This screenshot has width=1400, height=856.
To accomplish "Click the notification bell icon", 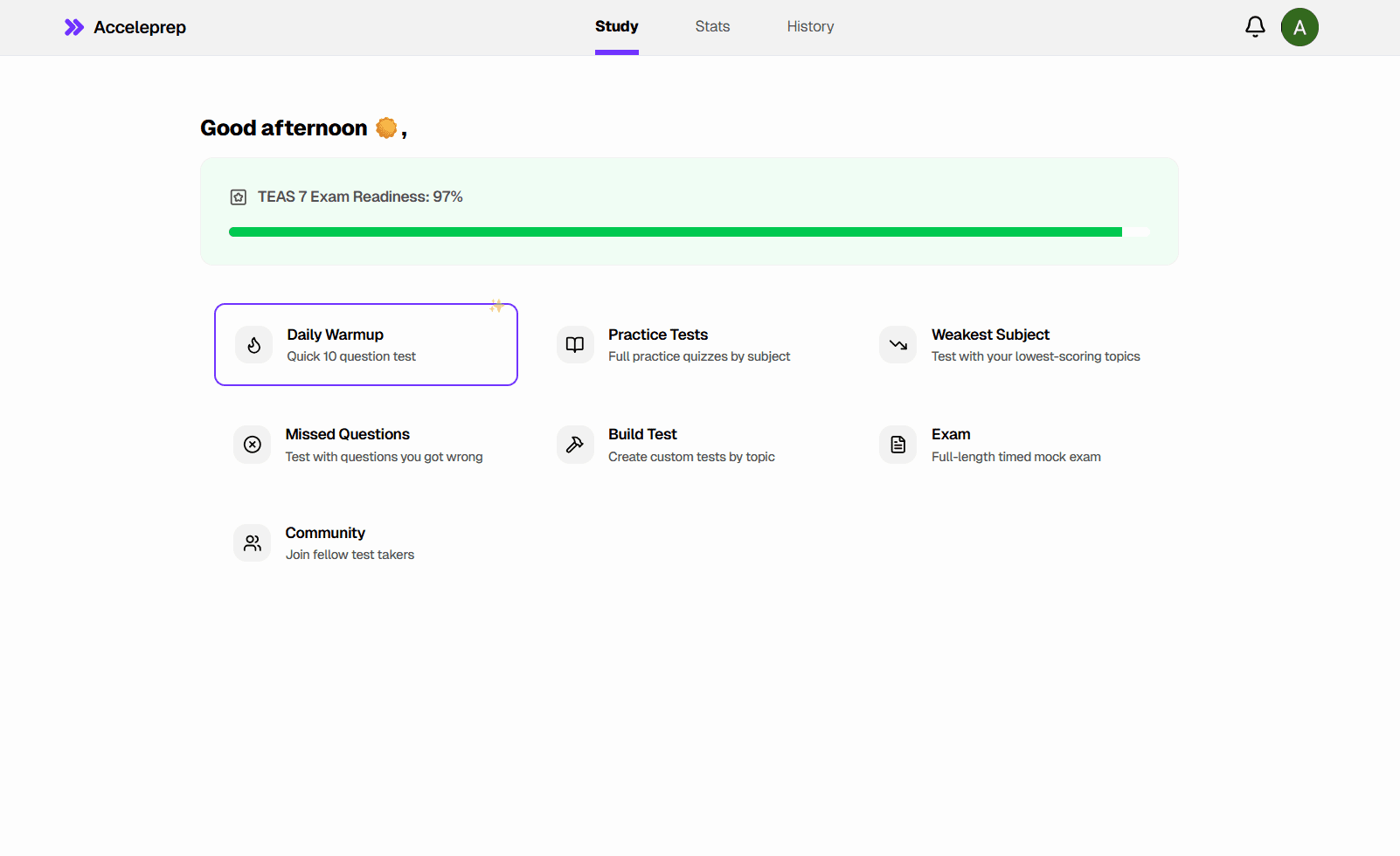I will (x=1255, y=27).
